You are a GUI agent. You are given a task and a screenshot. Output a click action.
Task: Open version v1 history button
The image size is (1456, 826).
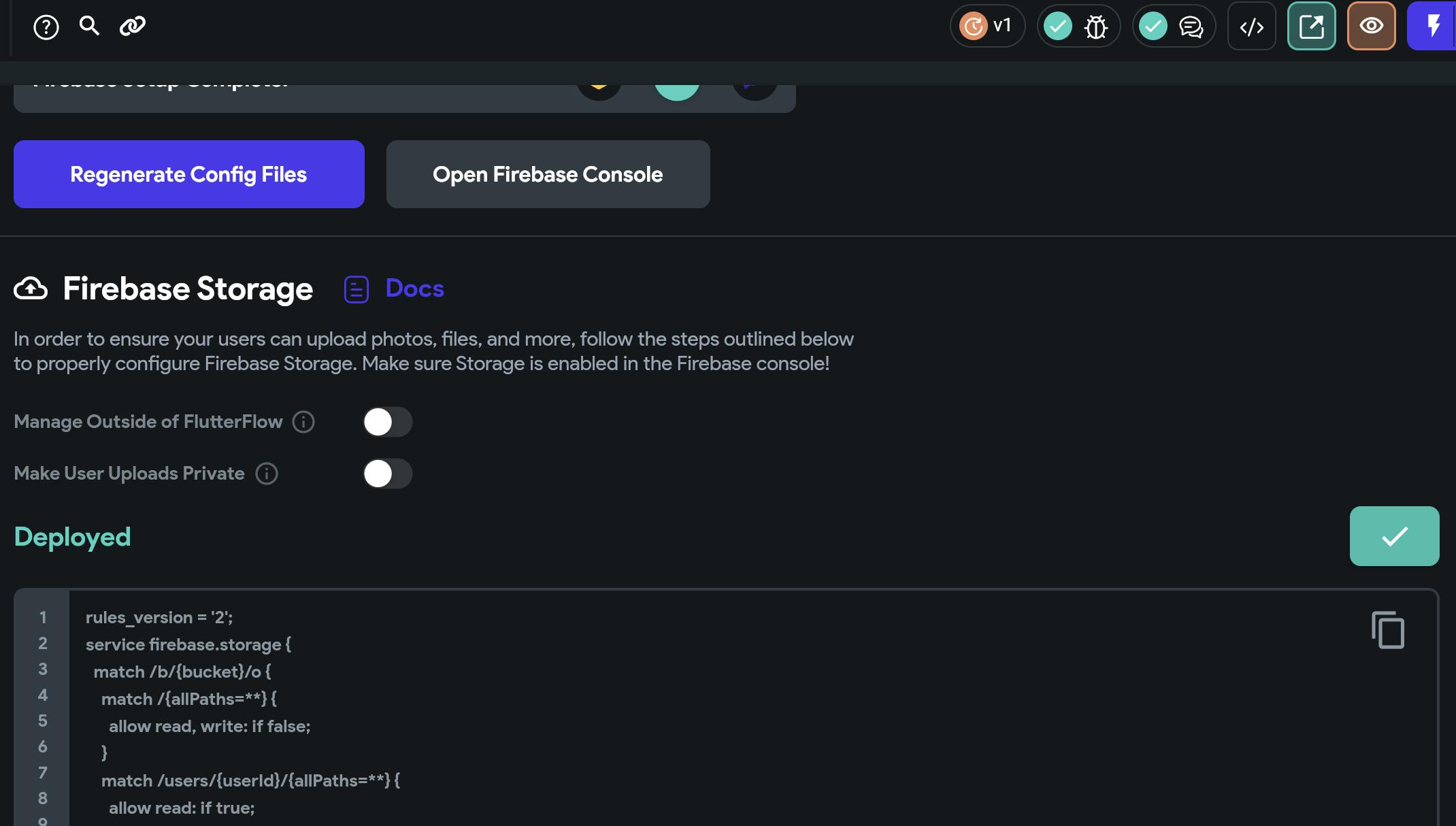point(987,27)
